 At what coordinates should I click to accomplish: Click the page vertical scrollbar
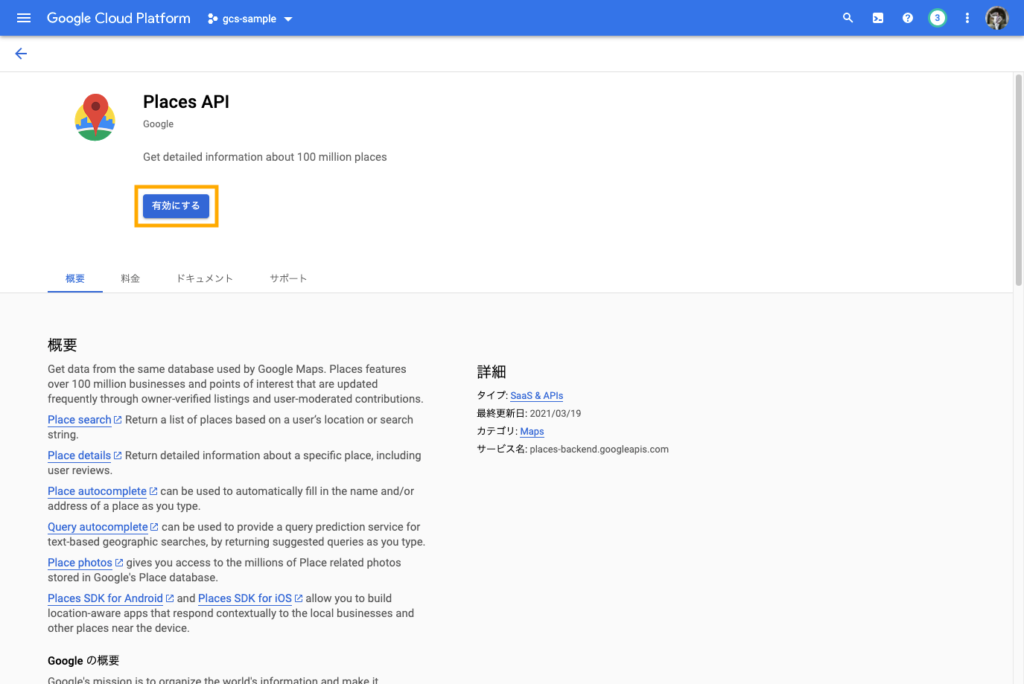pos(1018,180)
